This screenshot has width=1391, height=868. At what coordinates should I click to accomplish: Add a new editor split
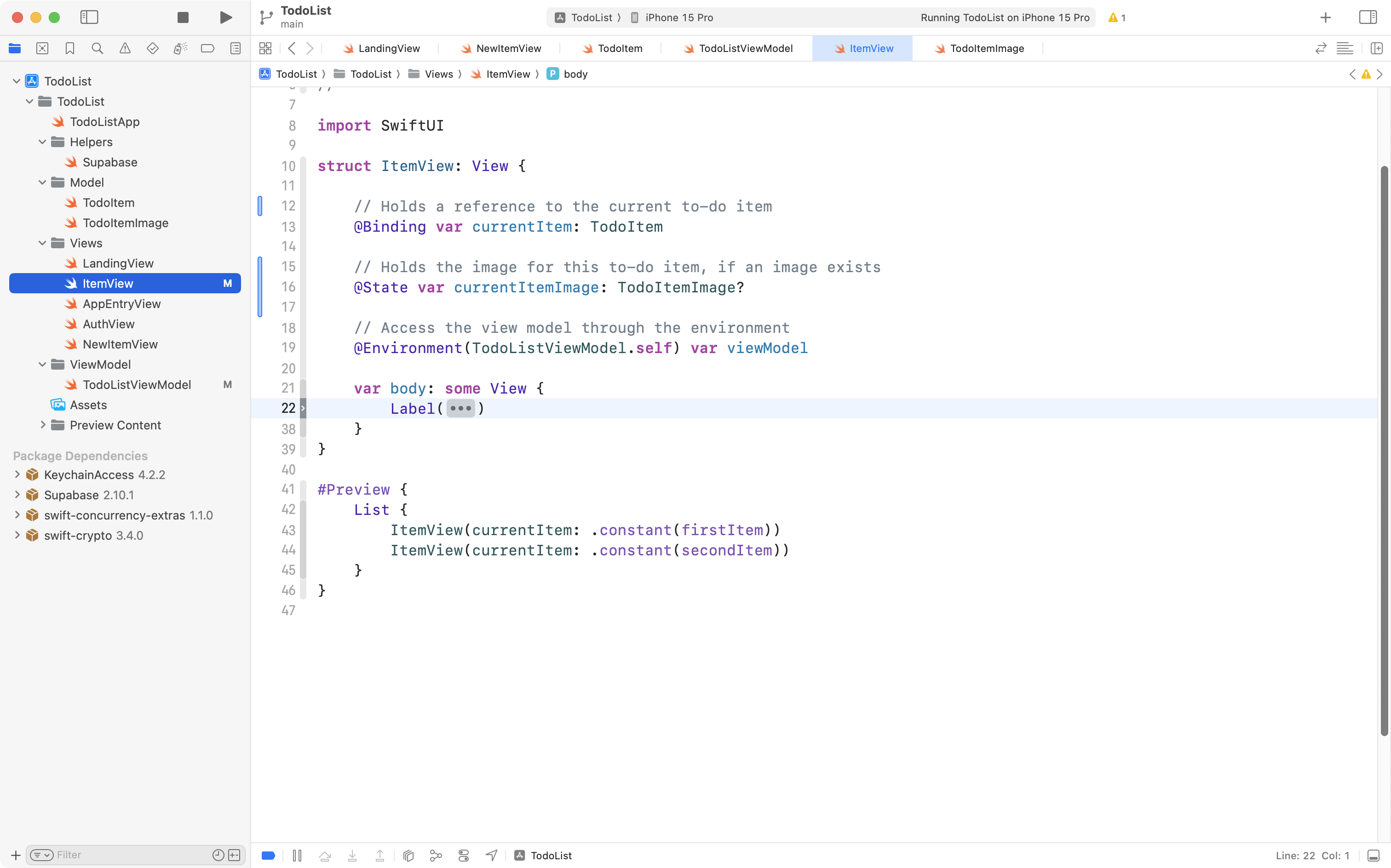pos(1377,48)
